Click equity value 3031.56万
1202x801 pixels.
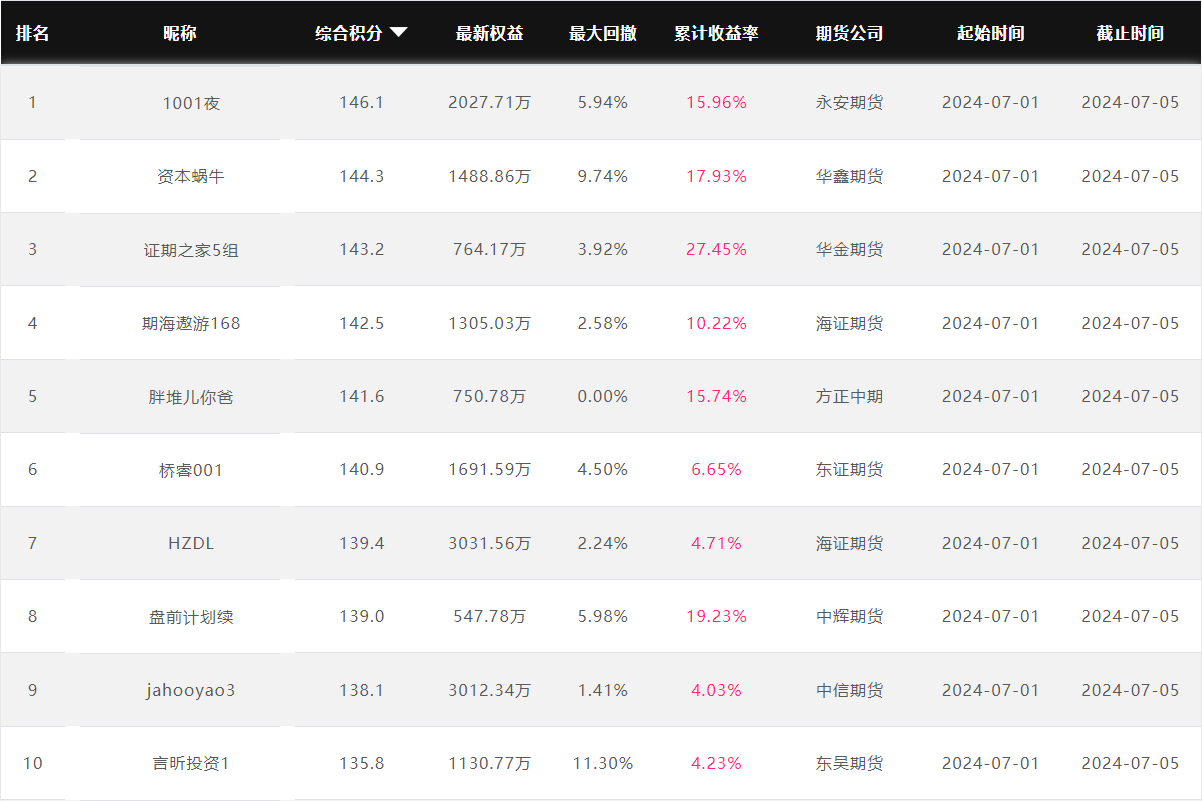pos(490,543)
